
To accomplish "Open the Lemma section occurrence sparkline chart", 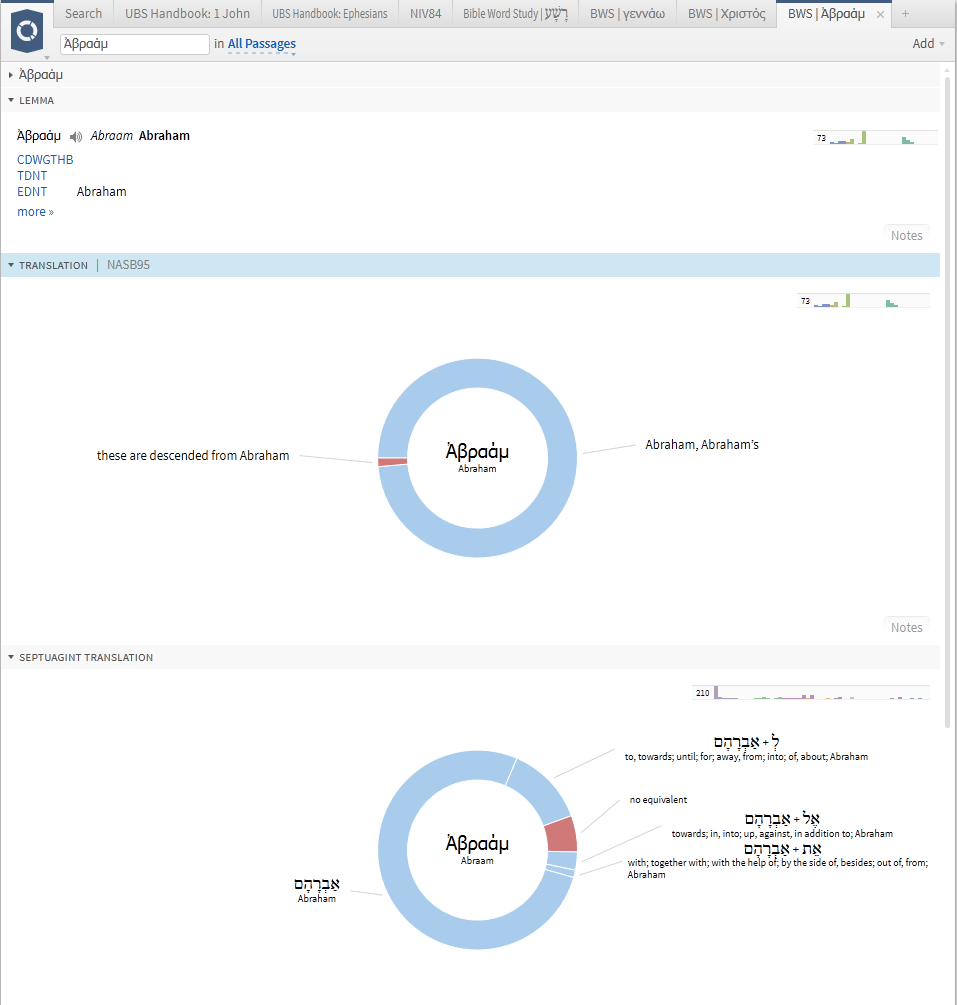I will [875, 137].
